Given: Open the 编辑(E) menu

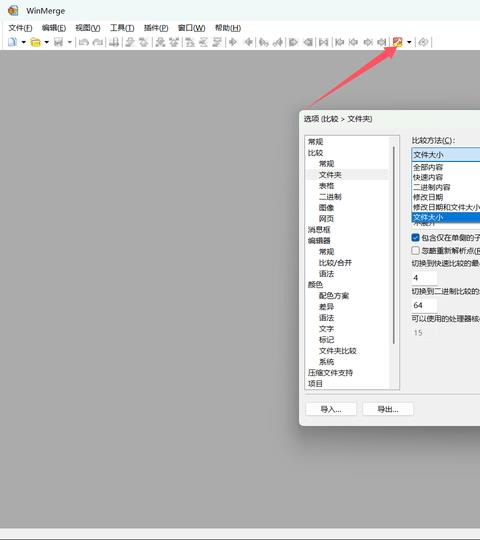Looking at the screenshot, I should [x=54, y=28].
